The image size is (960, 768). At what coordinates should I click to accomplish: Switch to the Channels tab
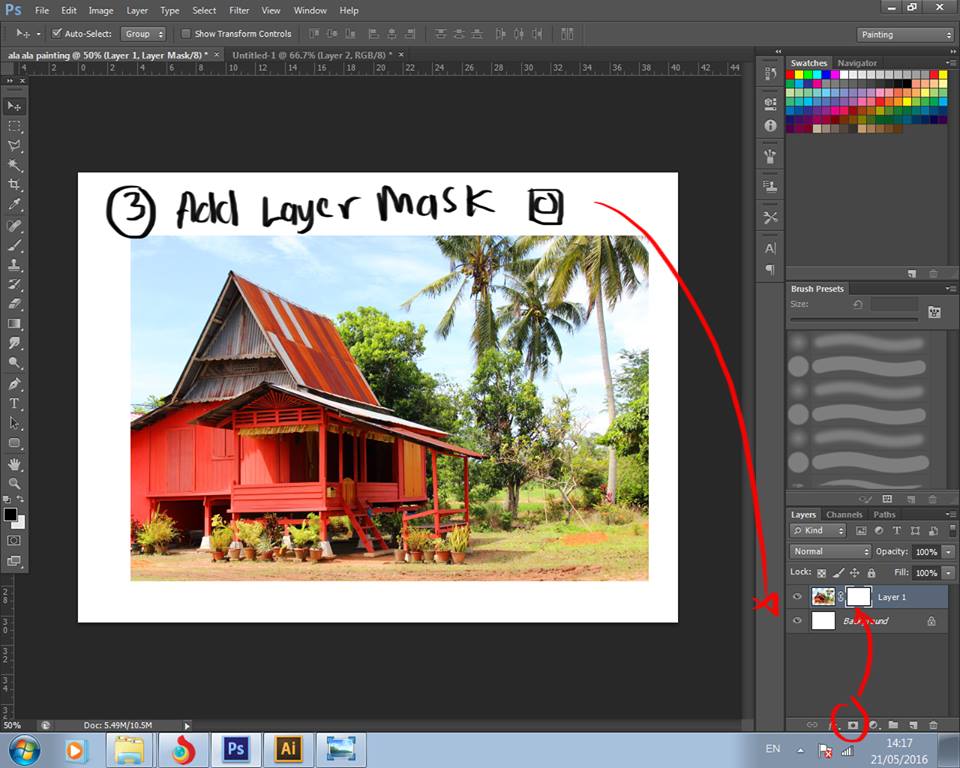pyautogui.click(x=844, y=515)
